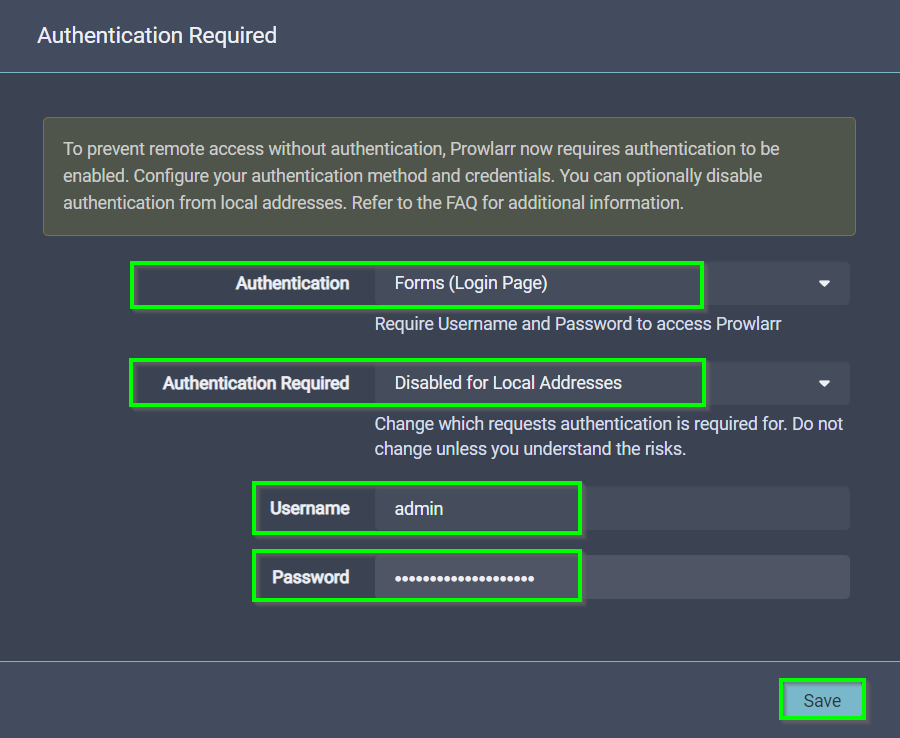Click into the Password field
This screenshot has height=738, width=900.
click(610, 577)
